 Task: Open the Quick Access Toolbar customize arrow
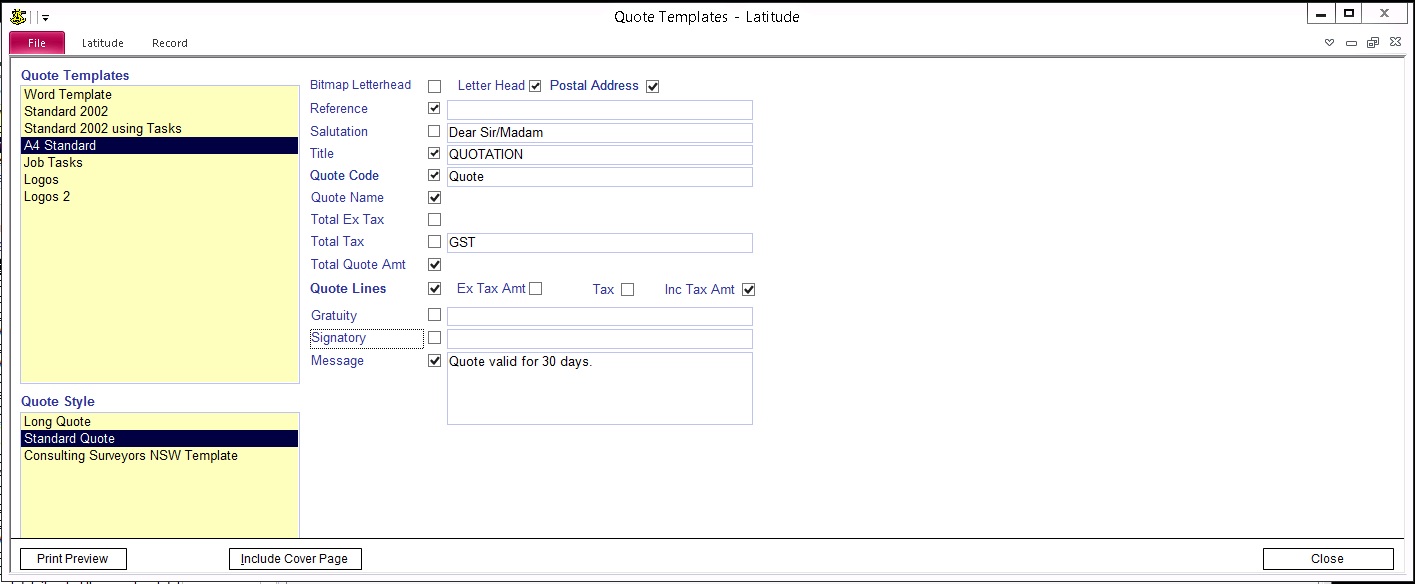click(45, 17)
